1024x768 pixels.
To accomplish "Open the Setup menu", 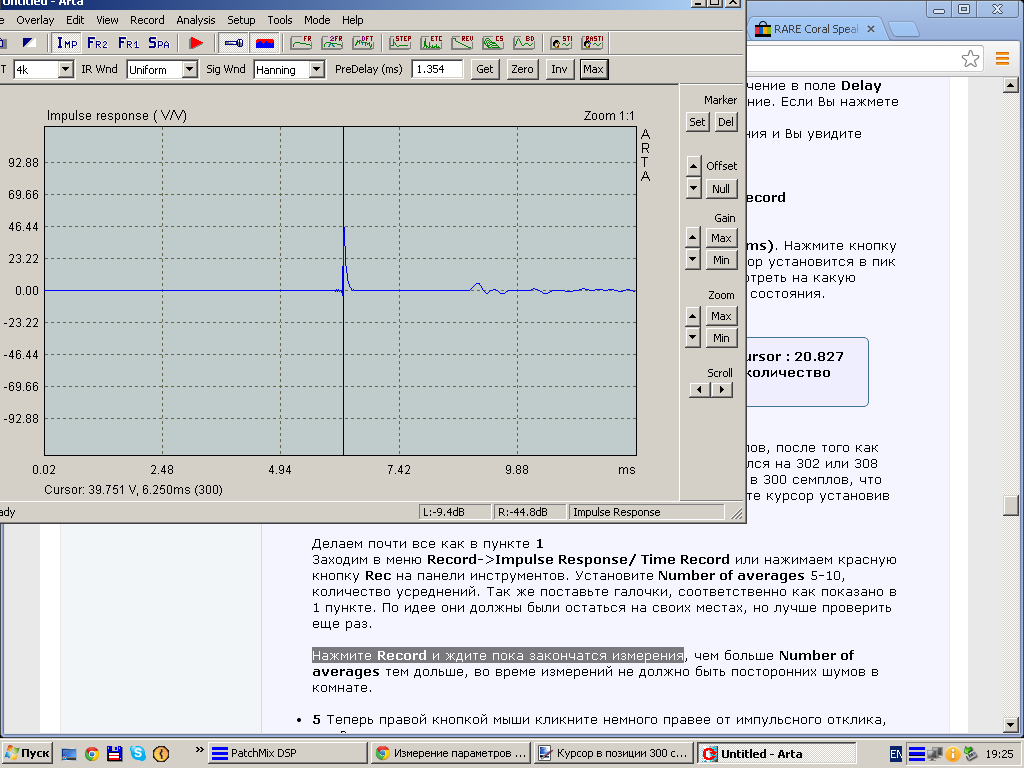I will (241, 20).
